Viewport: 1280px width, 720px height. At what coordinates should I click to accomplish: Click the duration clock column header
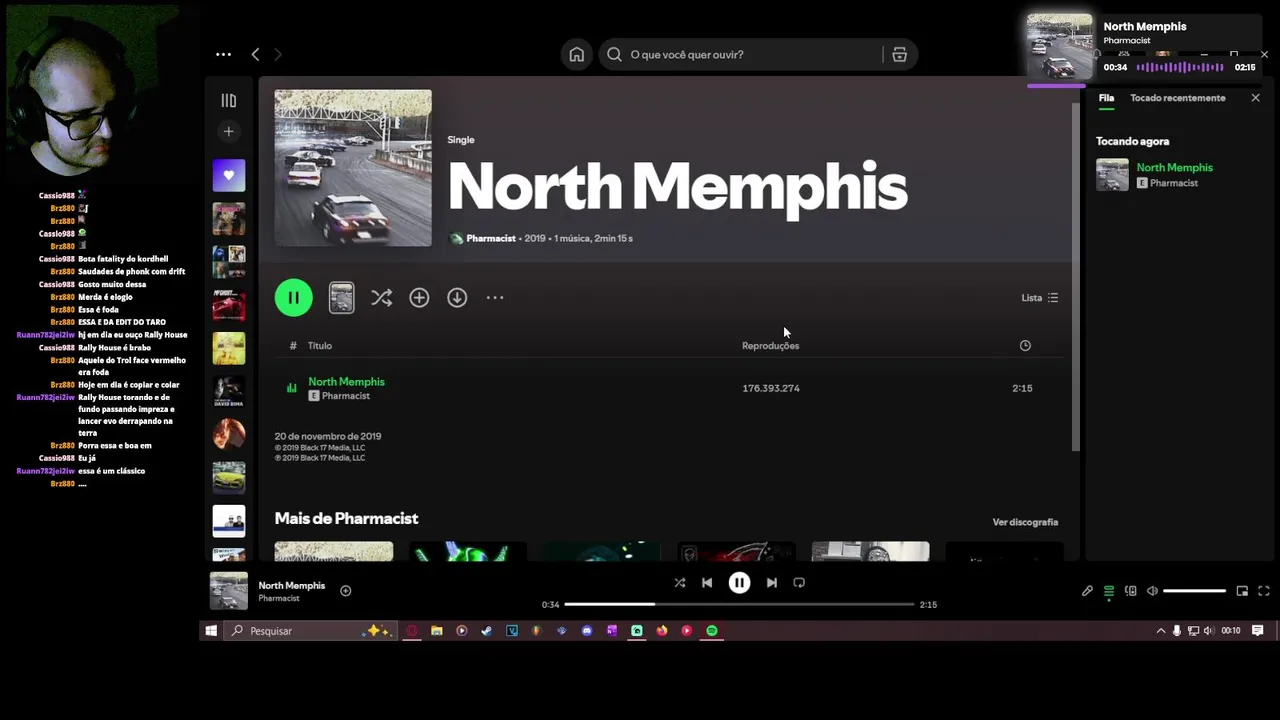click(x=1025, y=346)
